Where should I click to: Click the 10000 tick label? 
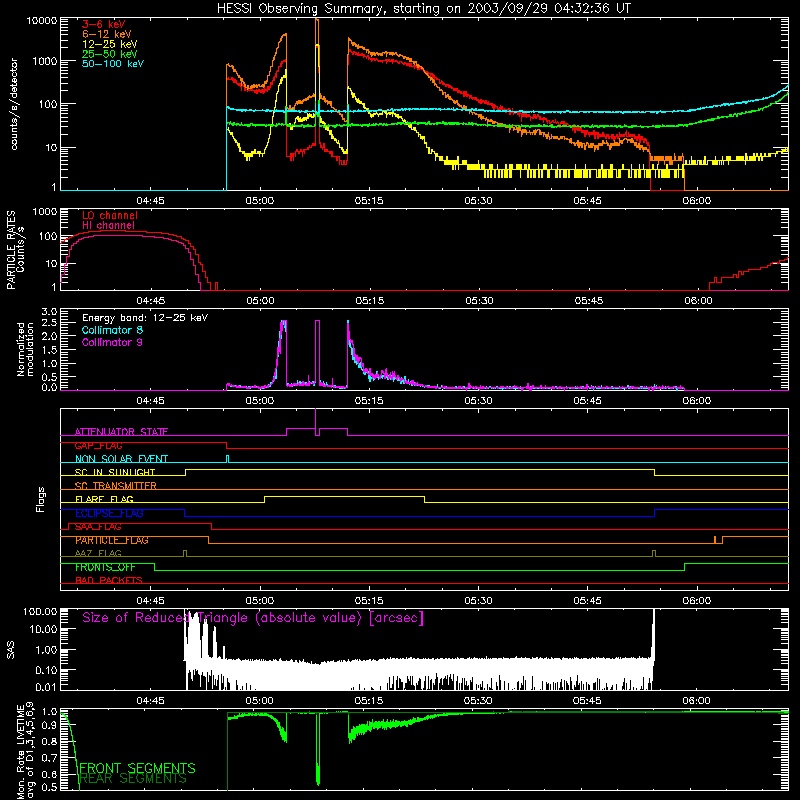pos(41,20)
